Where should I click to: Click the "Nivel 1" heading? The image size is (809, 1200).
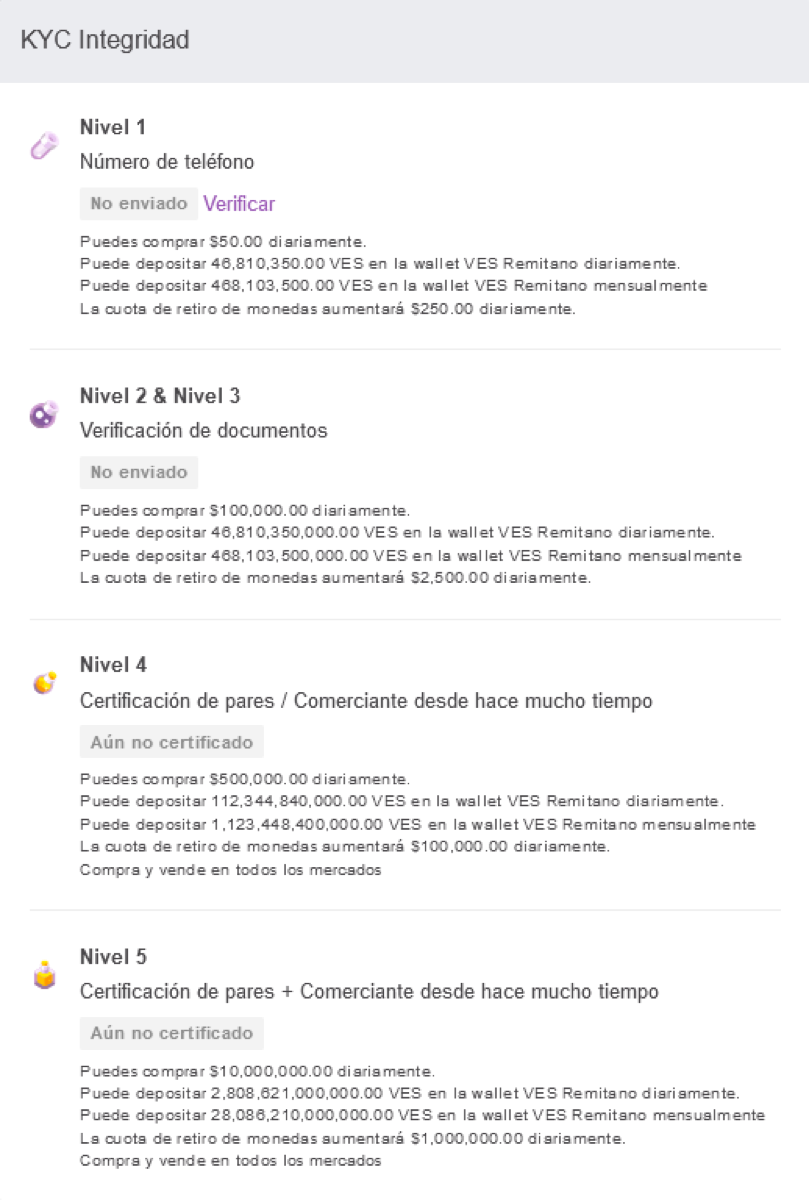[x=113, y=127]
